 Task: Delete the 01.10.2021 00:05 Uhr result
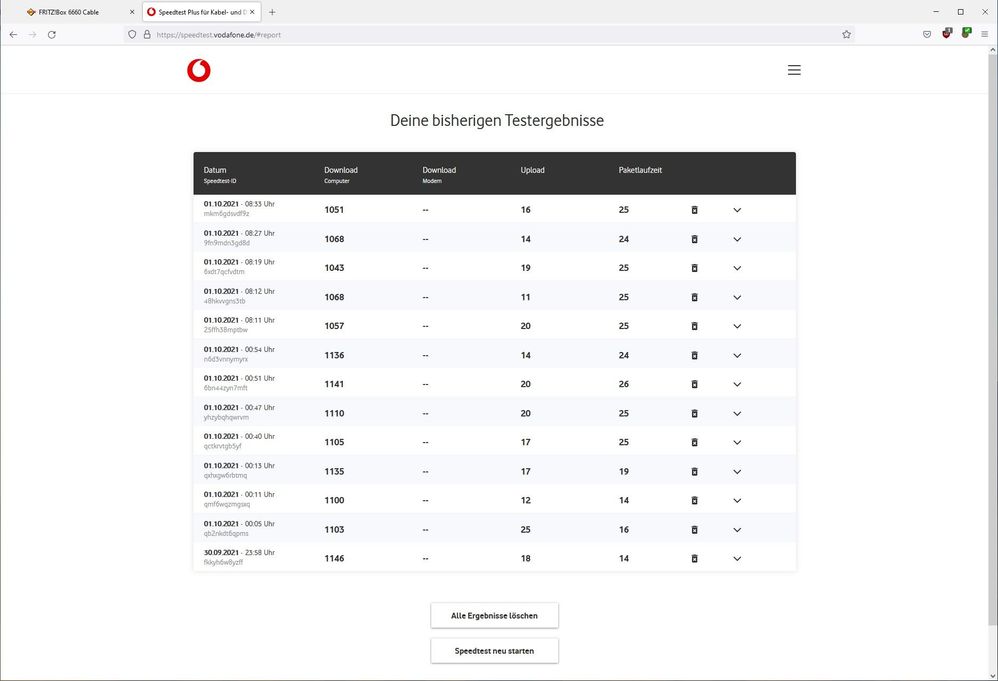(694, 530)
